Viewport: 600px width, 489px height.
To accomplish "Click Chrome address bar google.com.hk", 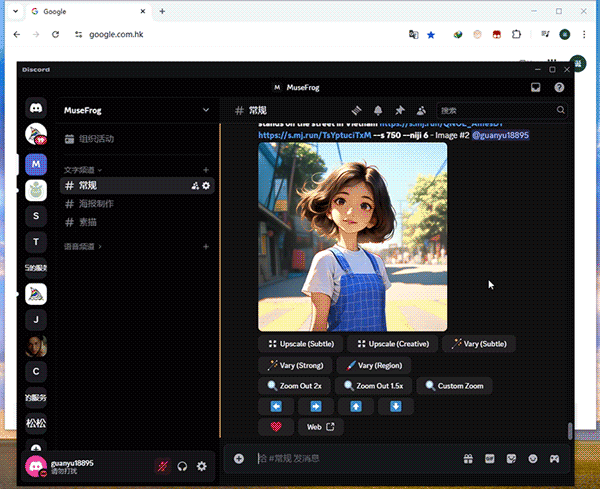I will click(116, 34).
